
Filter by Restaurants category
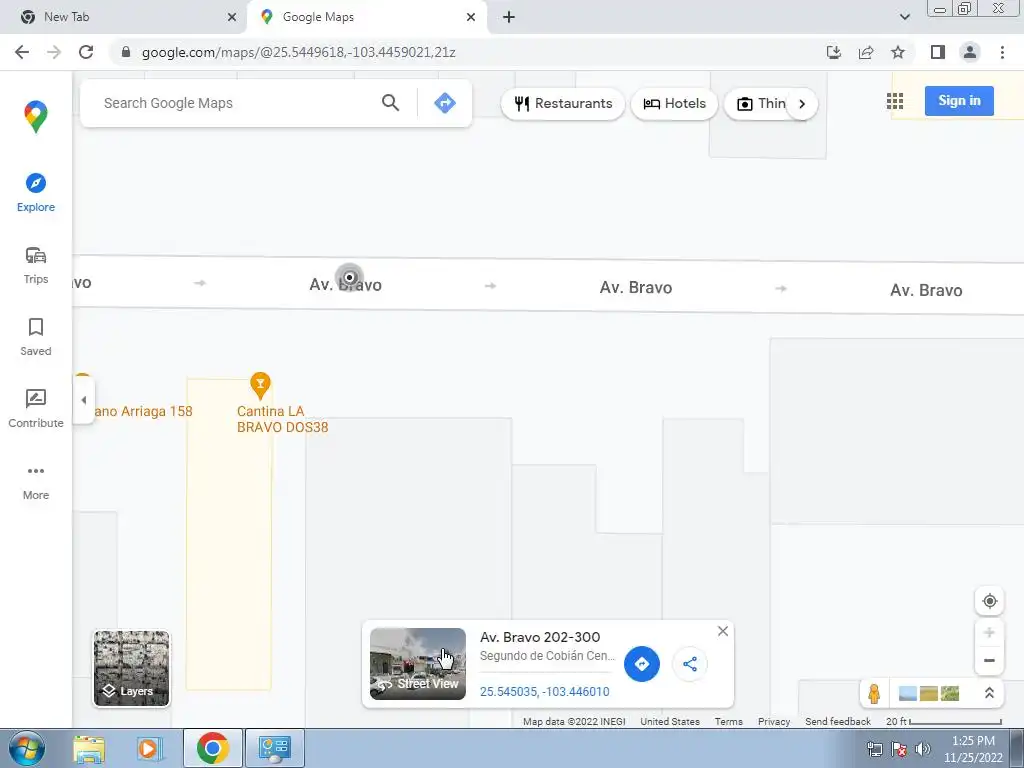[563, 103]
